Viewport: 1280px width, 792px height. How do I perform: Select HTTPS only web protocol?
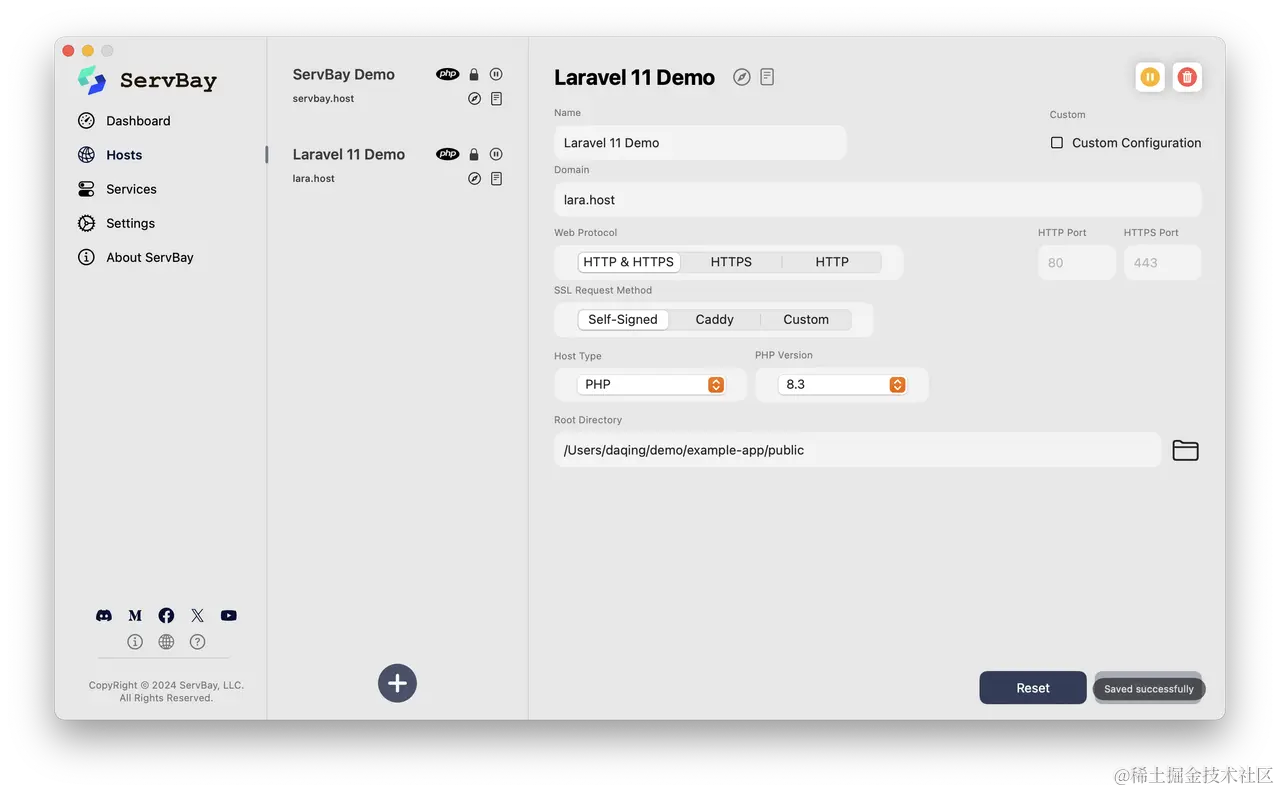731,262
